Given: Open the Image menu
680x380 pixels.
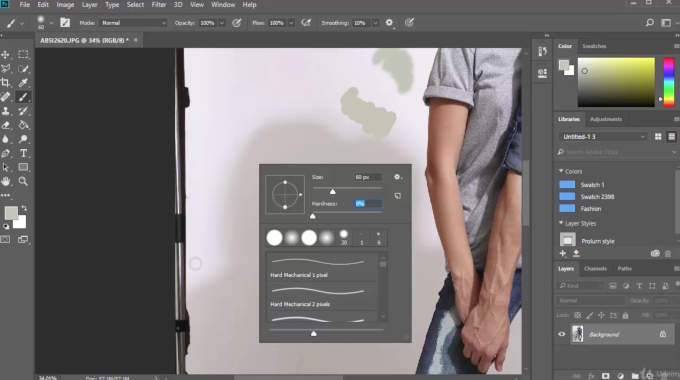Looking at the screenshot, I should pos(65,5).
